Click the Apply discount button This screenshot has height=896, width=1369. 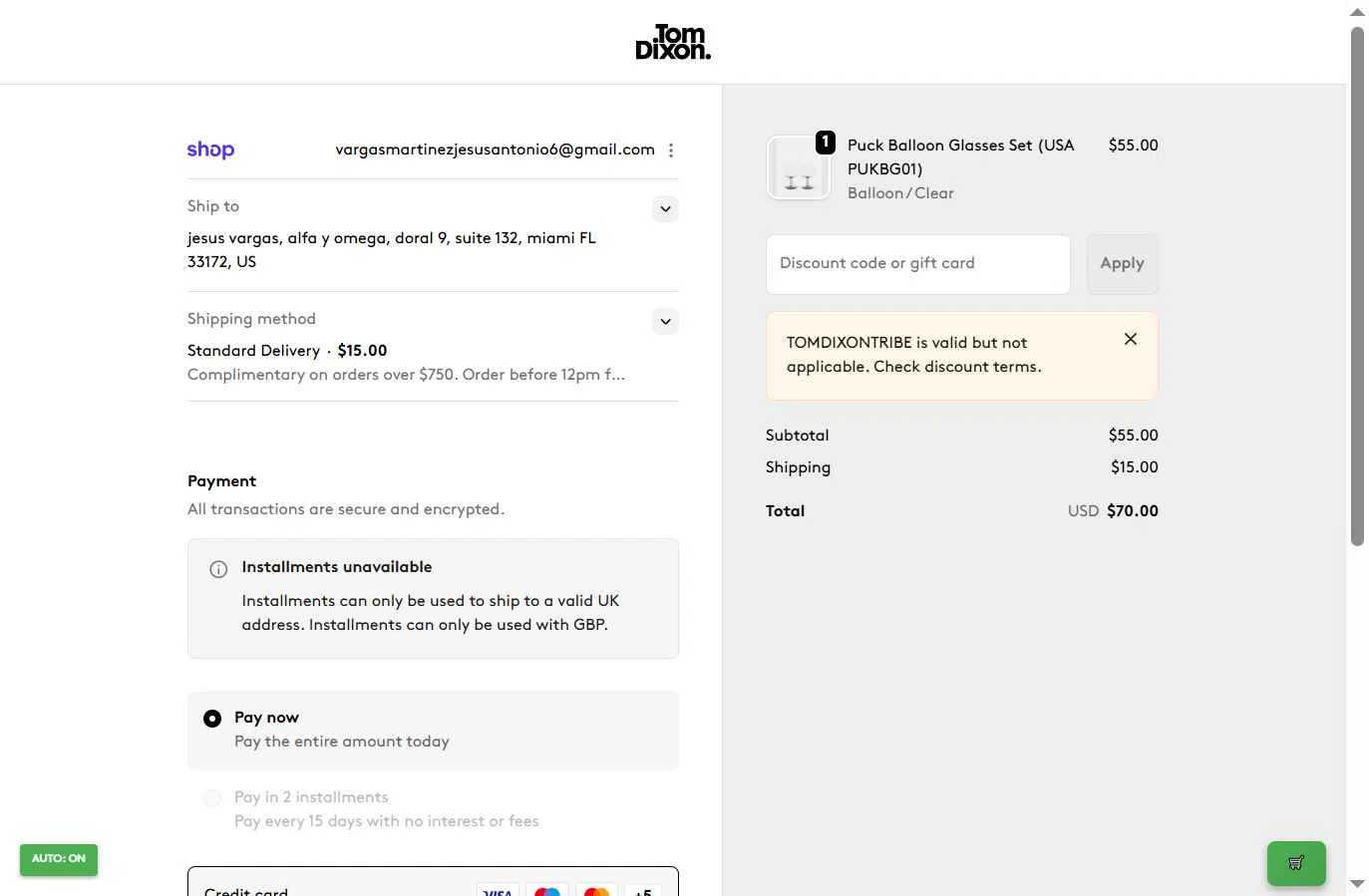click(x=1122, y=264)
